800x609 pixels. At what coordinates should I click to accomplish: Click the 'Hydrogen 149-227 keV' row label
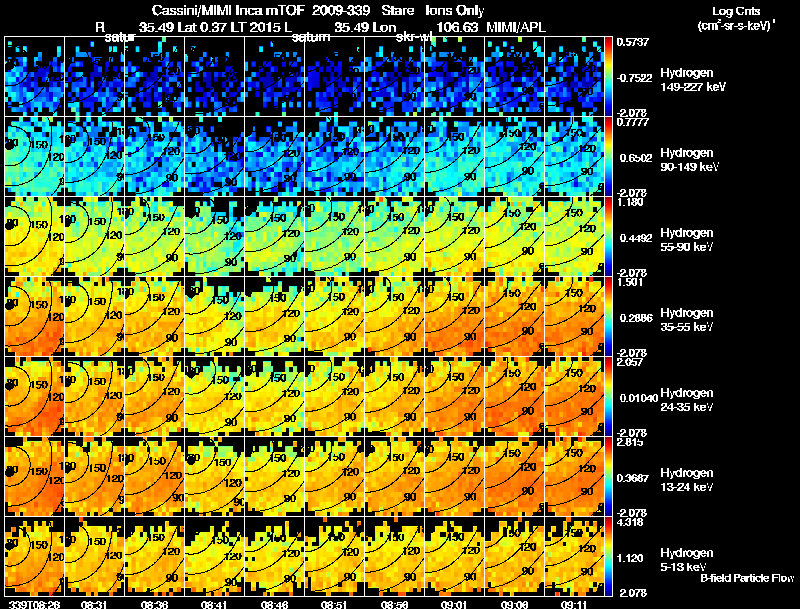pyautogui.click(x=693, y=80)
